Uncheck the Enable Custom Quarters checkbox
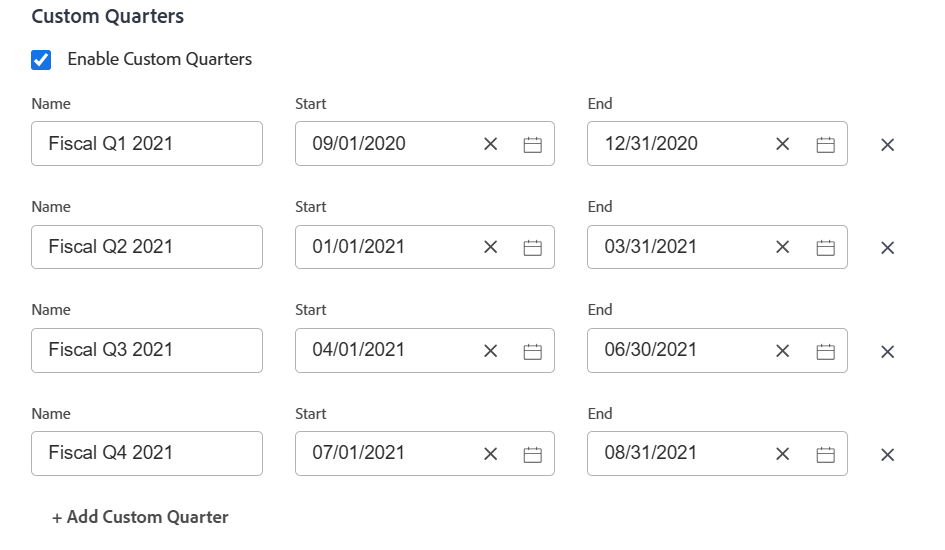 (x=41, y=60)
